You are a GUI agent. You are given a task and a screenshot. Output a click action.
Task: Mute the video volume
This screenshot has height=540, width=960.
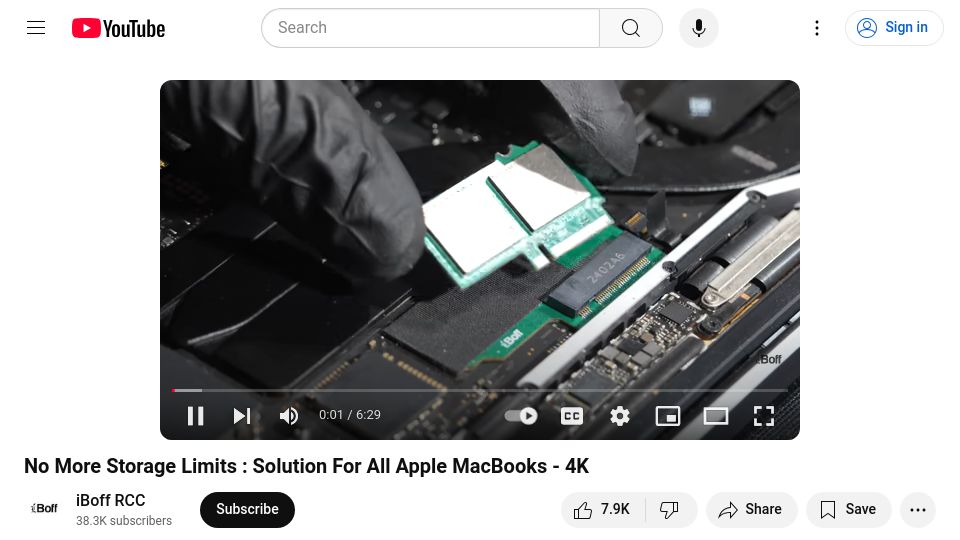tap(289, 416)
